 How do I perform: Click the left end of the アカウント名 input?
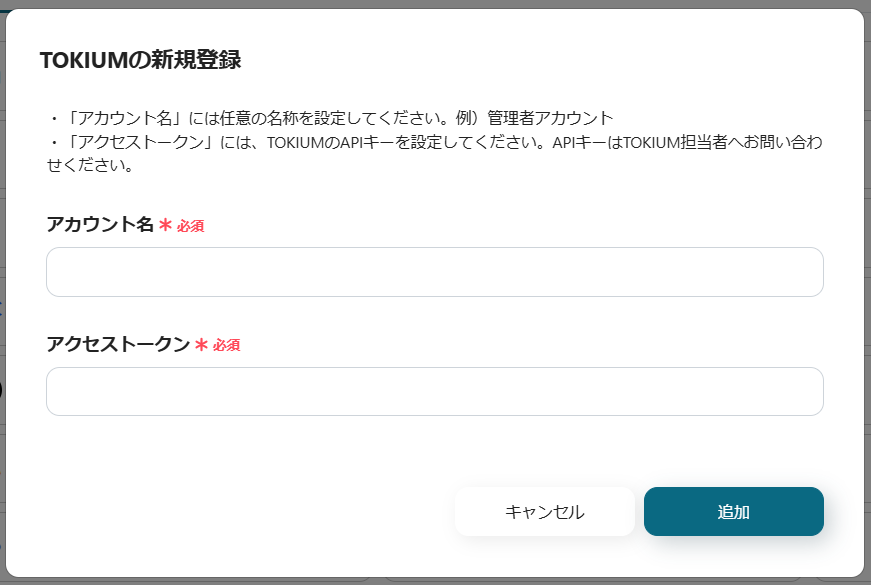click(x=62, y=272)
